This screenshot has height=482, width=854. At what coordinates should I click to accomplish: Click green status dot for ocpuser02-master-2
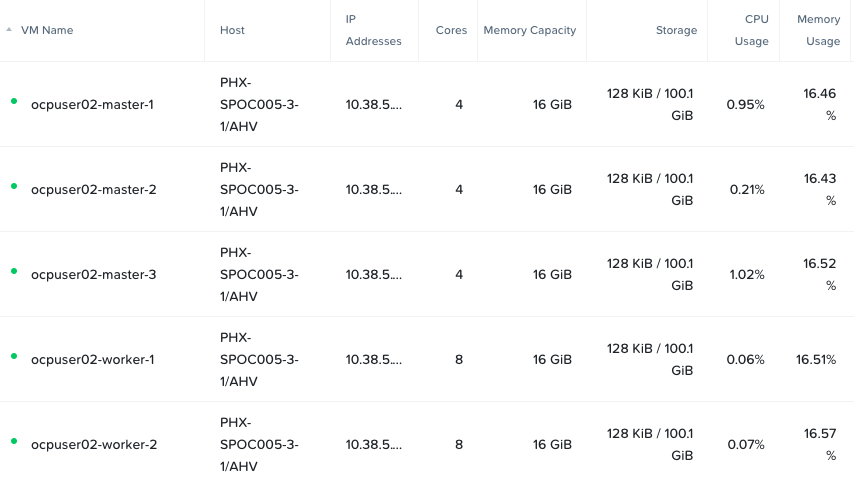pos(14,186)
